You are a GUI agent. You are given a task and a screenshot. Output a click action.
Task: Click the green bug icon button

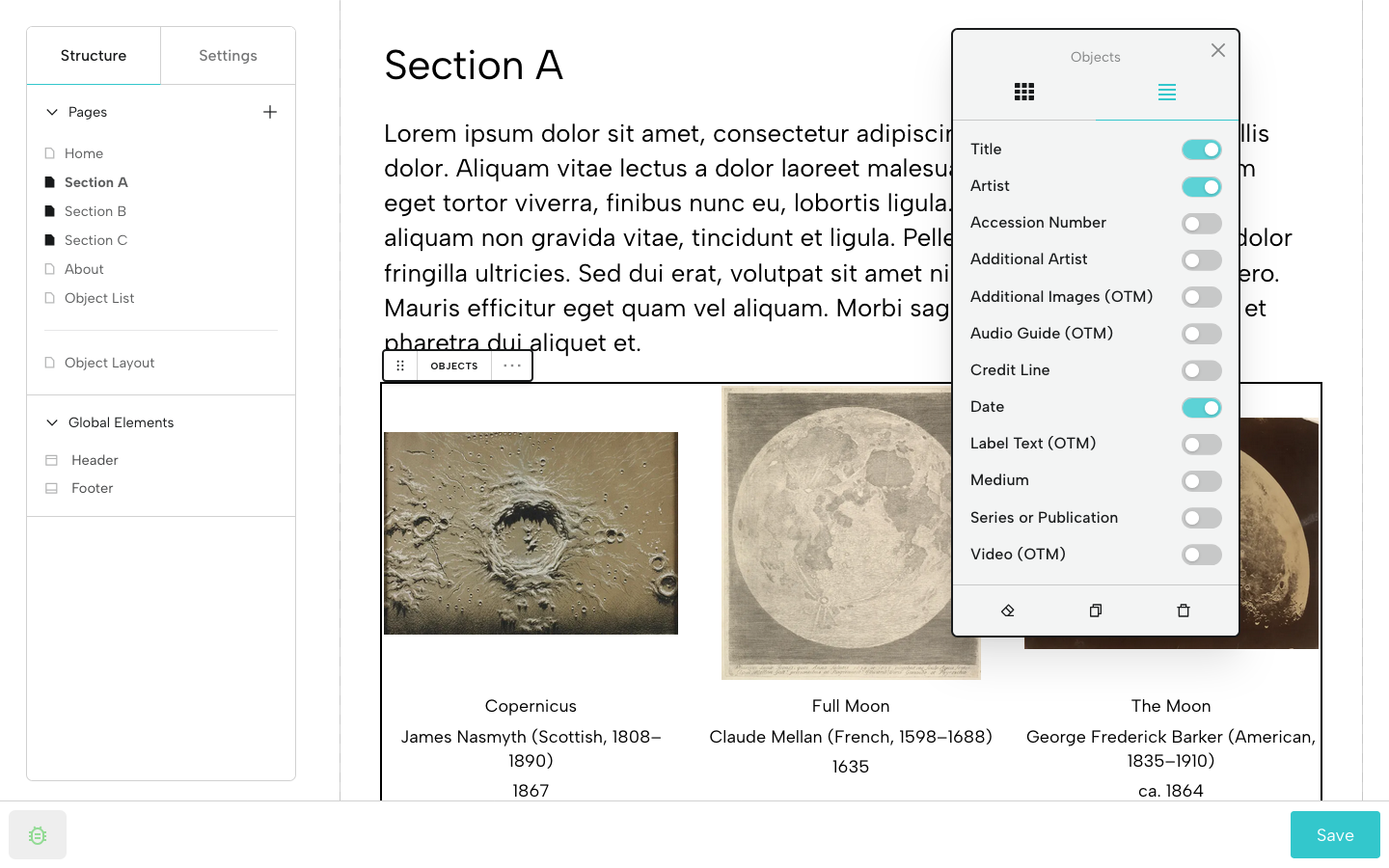click(38, 835)
